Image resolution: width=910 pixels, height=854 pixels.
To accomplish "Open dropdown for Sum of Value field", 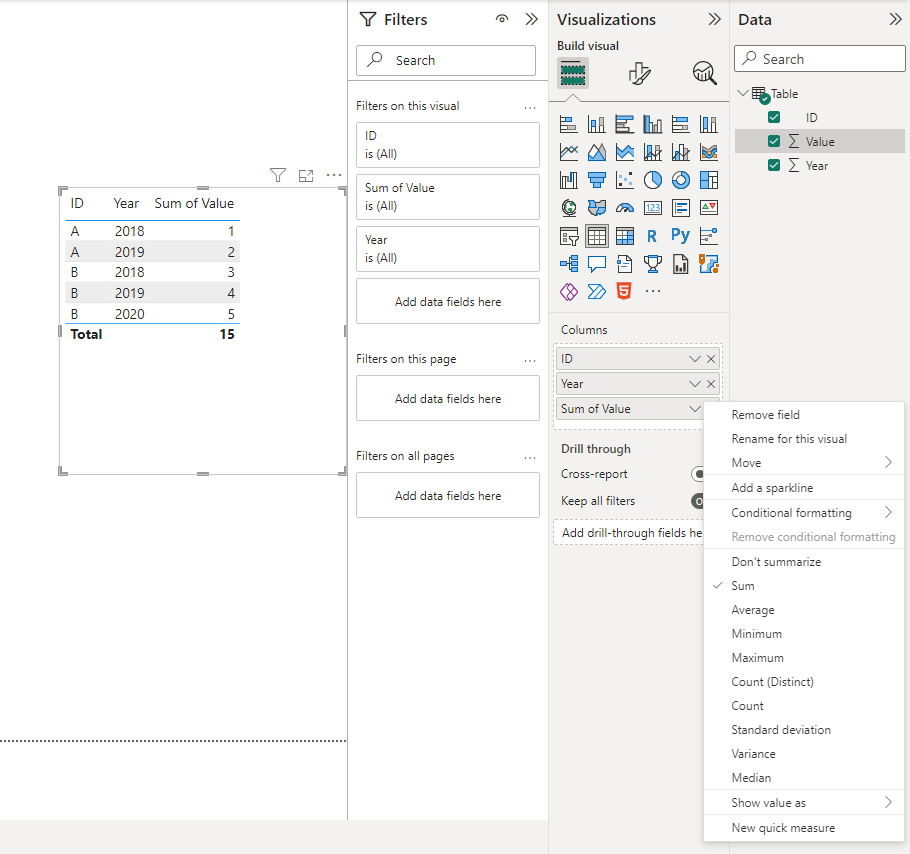I will [695, 409].
